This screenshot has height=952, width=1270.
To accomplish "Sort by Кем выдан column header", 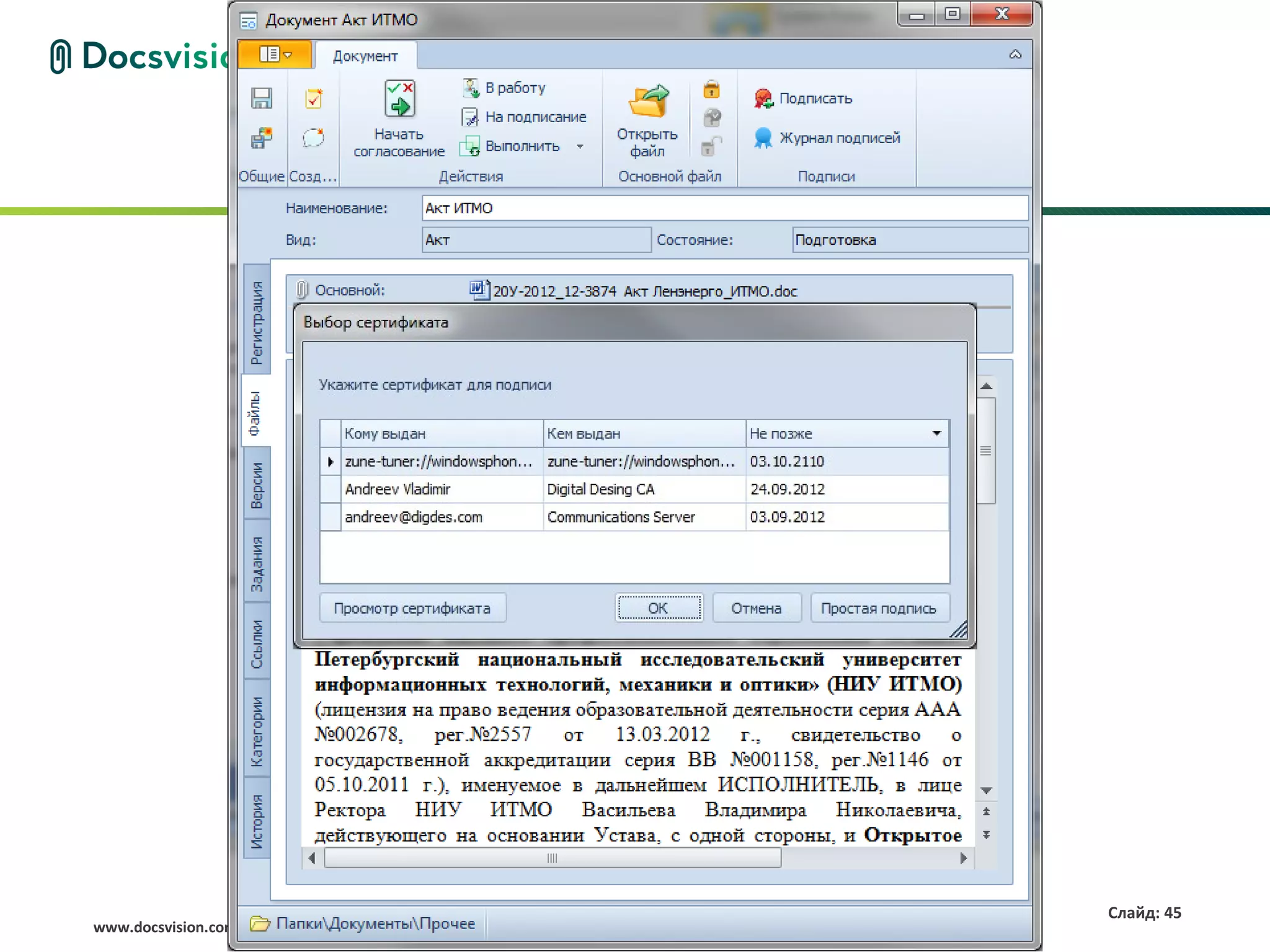I will point(644,433).
